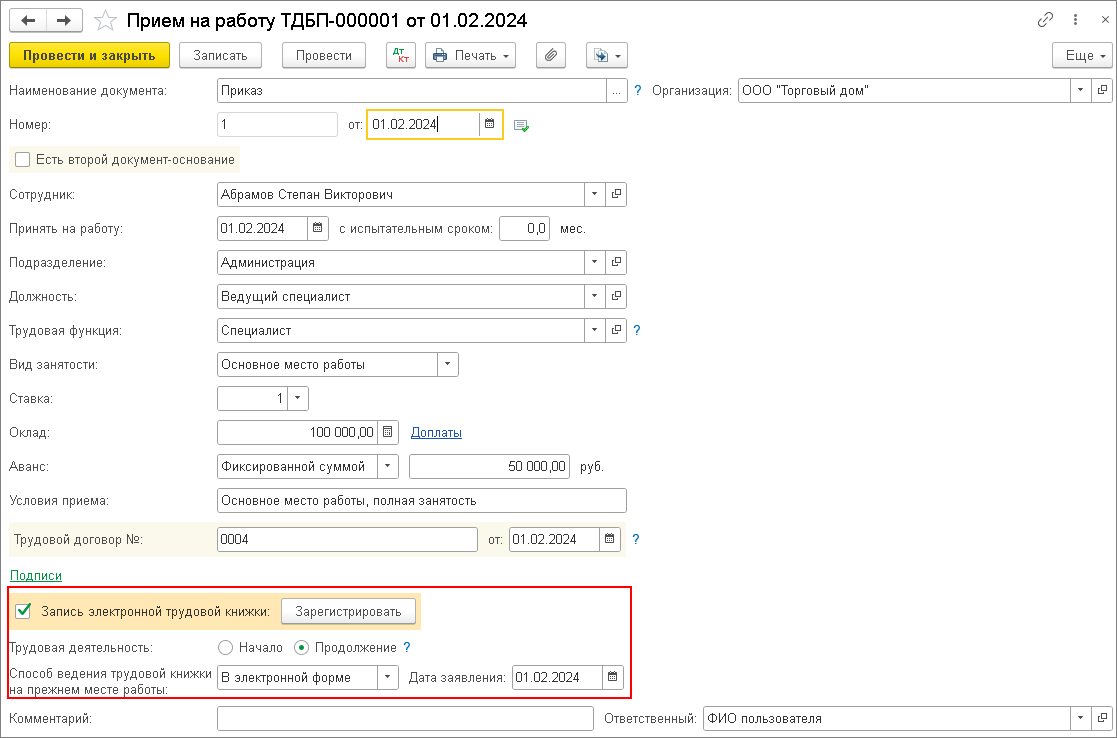Expand the Сотрудник dropdown list

(x=595, y=194)
